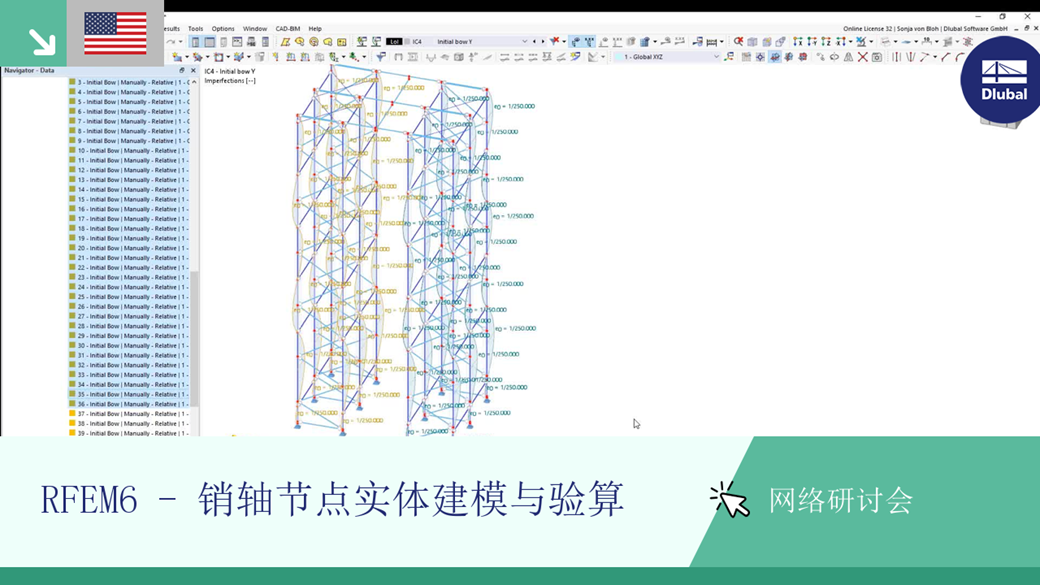The image size is (1040, 585).
Task: Select row '37 - Initial Bow | Manually - Relative'
Action: (x=133, y=414)
